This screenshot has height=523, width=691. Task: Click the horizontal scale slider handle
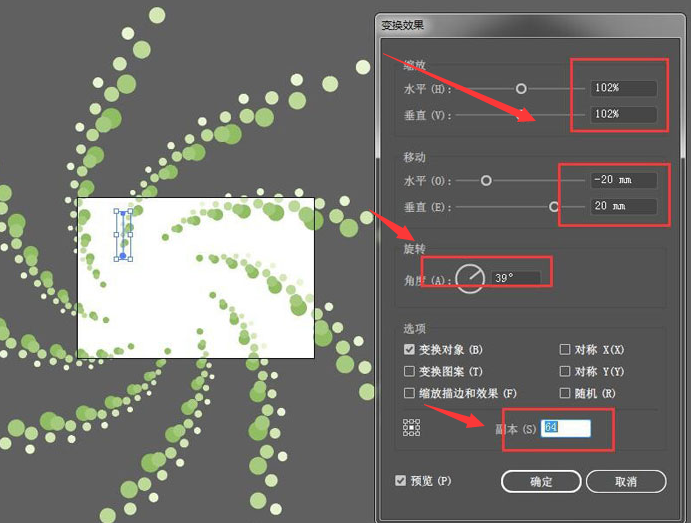click(x=521, y=89)
